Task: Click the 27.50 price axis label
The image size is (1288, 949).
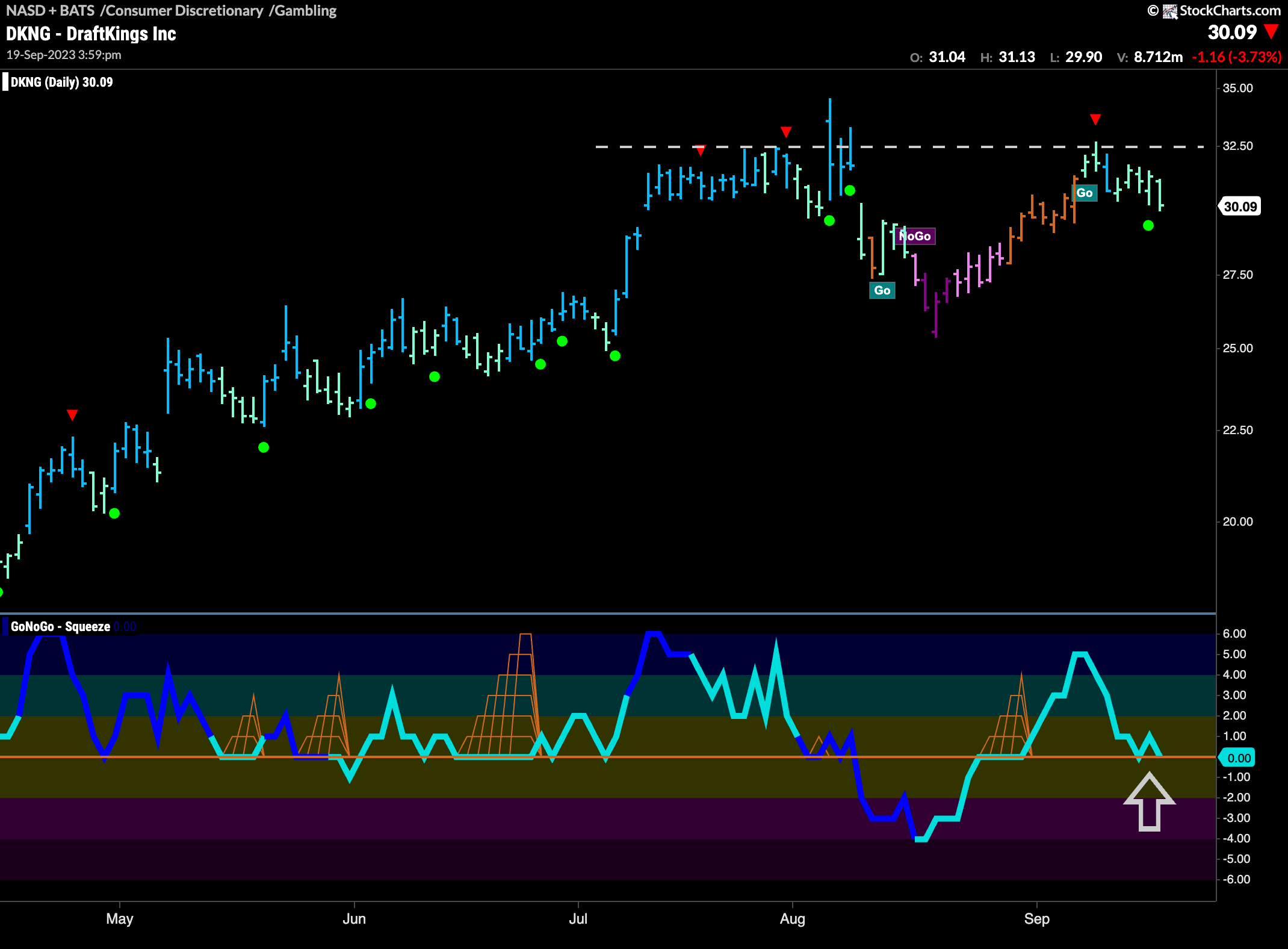Action: (1237, 275)
